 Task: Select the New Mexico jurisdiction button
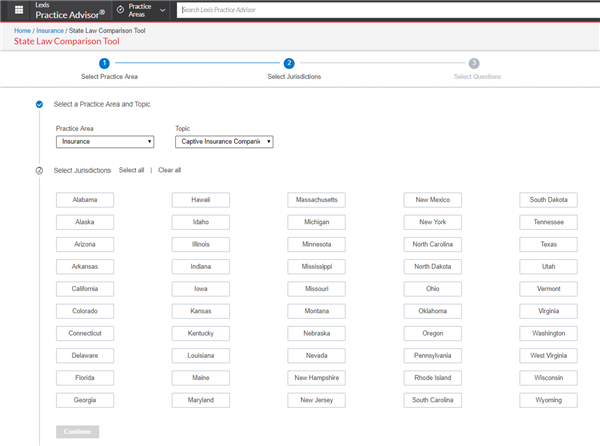433,200
